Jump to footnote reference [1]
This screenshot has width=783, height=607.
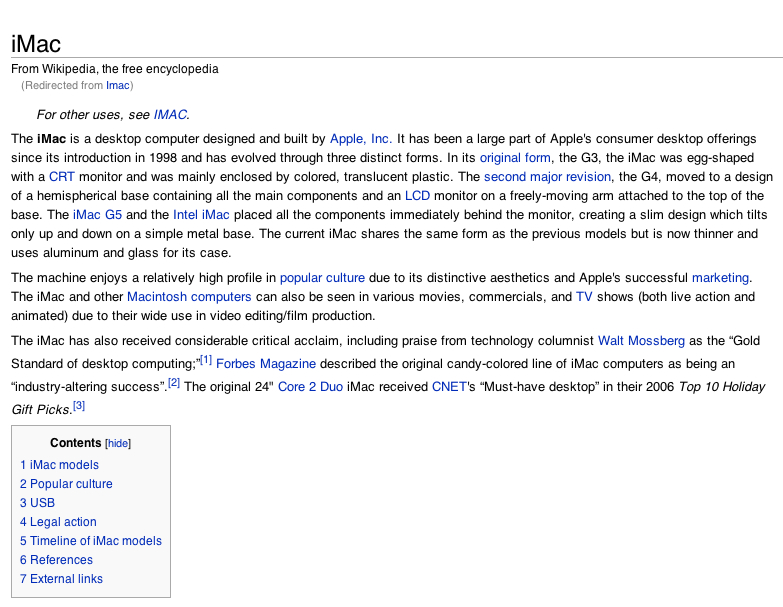coord(206,360)
